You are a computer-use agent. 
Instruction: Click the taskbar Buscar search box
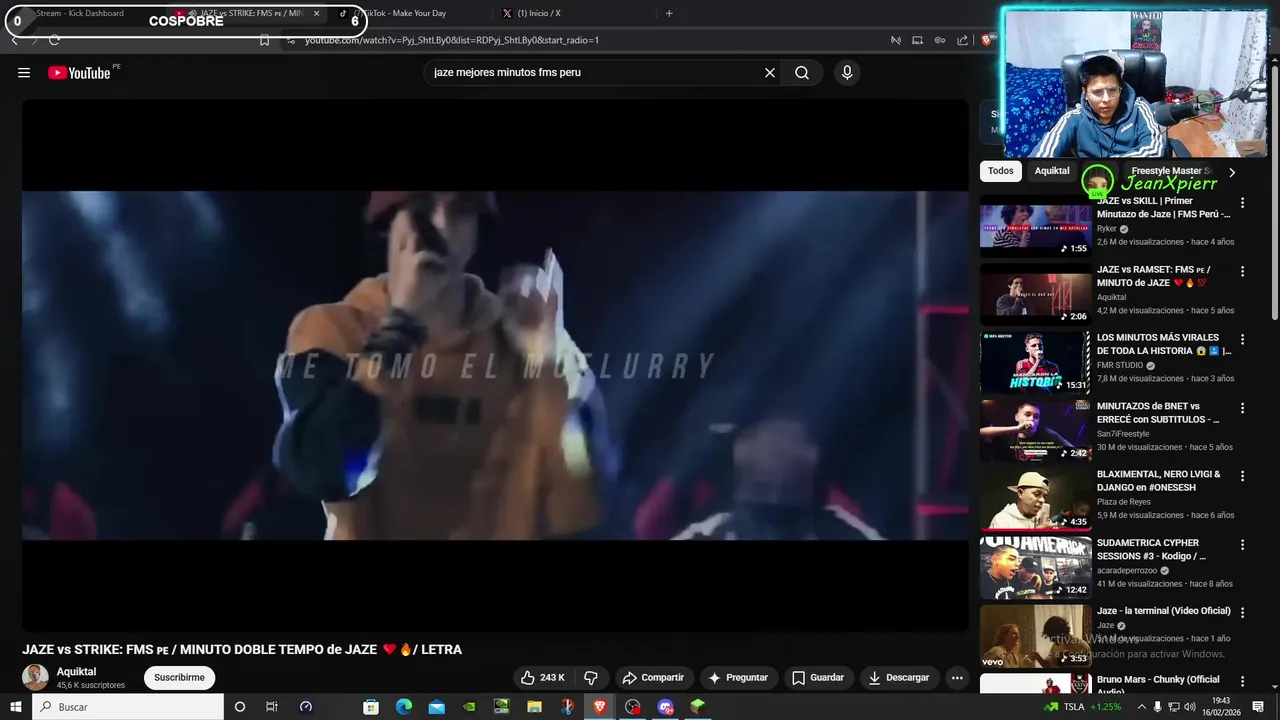(128, 707)
